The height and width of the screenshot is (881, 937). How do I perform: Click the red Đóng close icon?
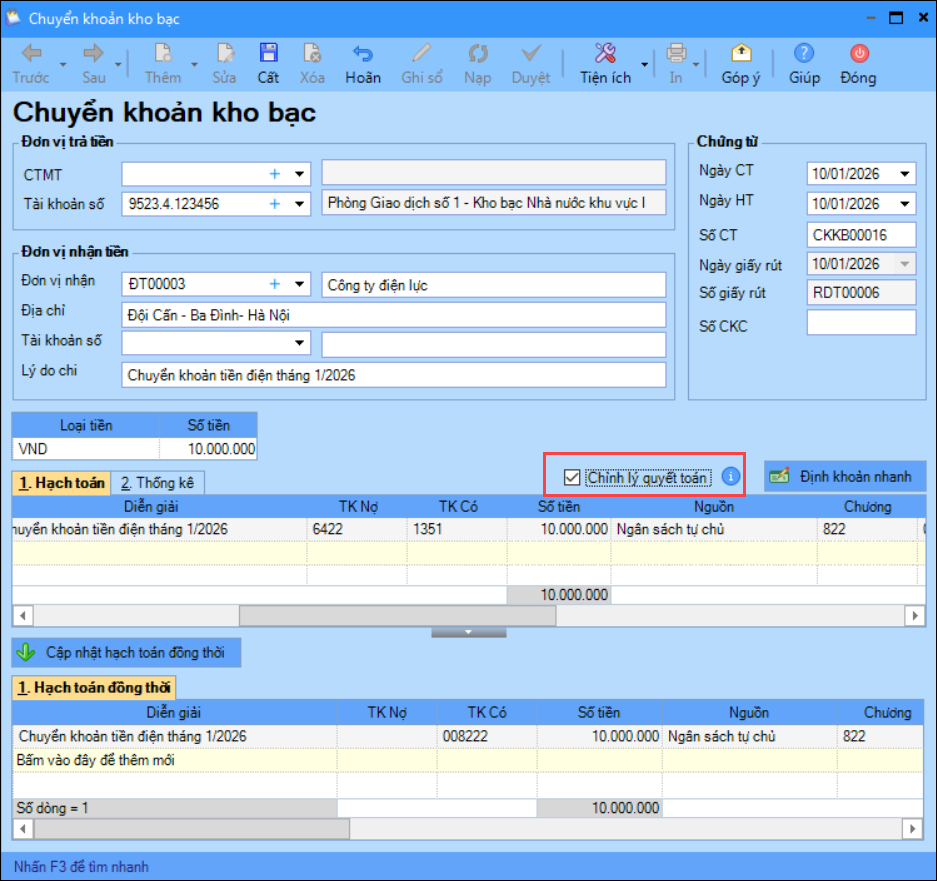(x=858, y=54)
